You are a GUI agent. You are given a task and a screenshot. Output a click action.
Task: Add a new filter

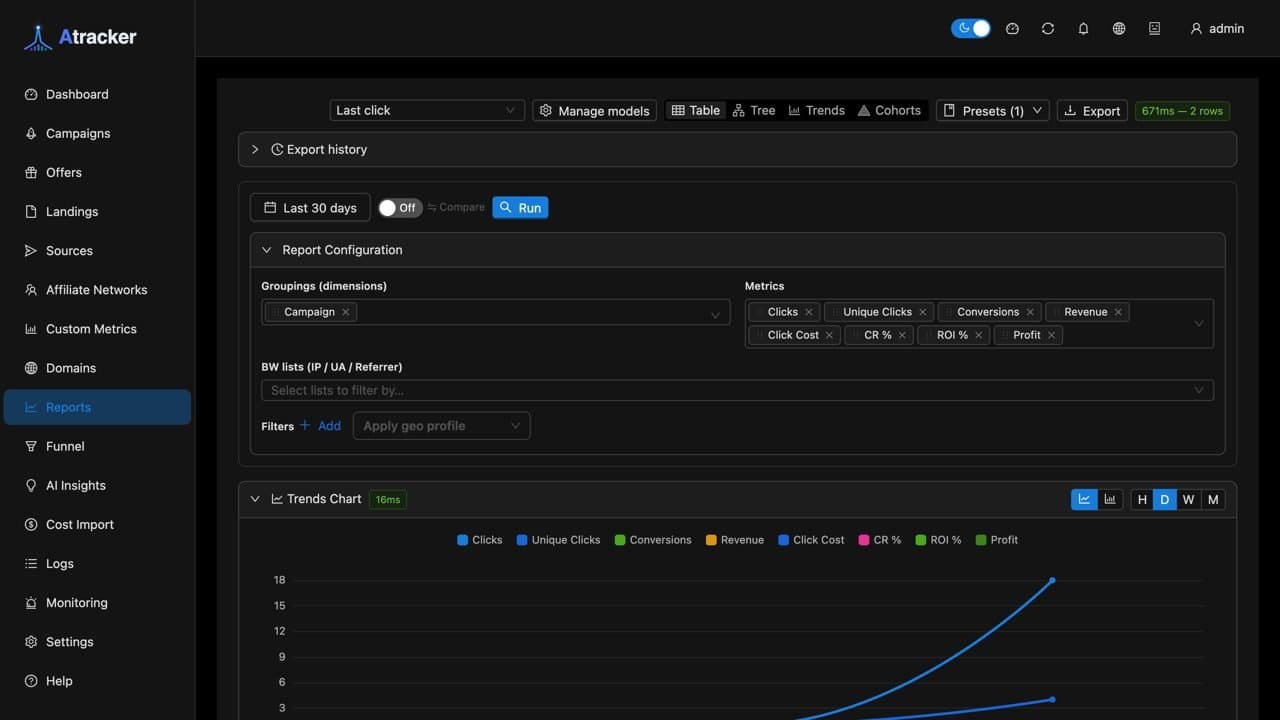[x=320, y=426]
